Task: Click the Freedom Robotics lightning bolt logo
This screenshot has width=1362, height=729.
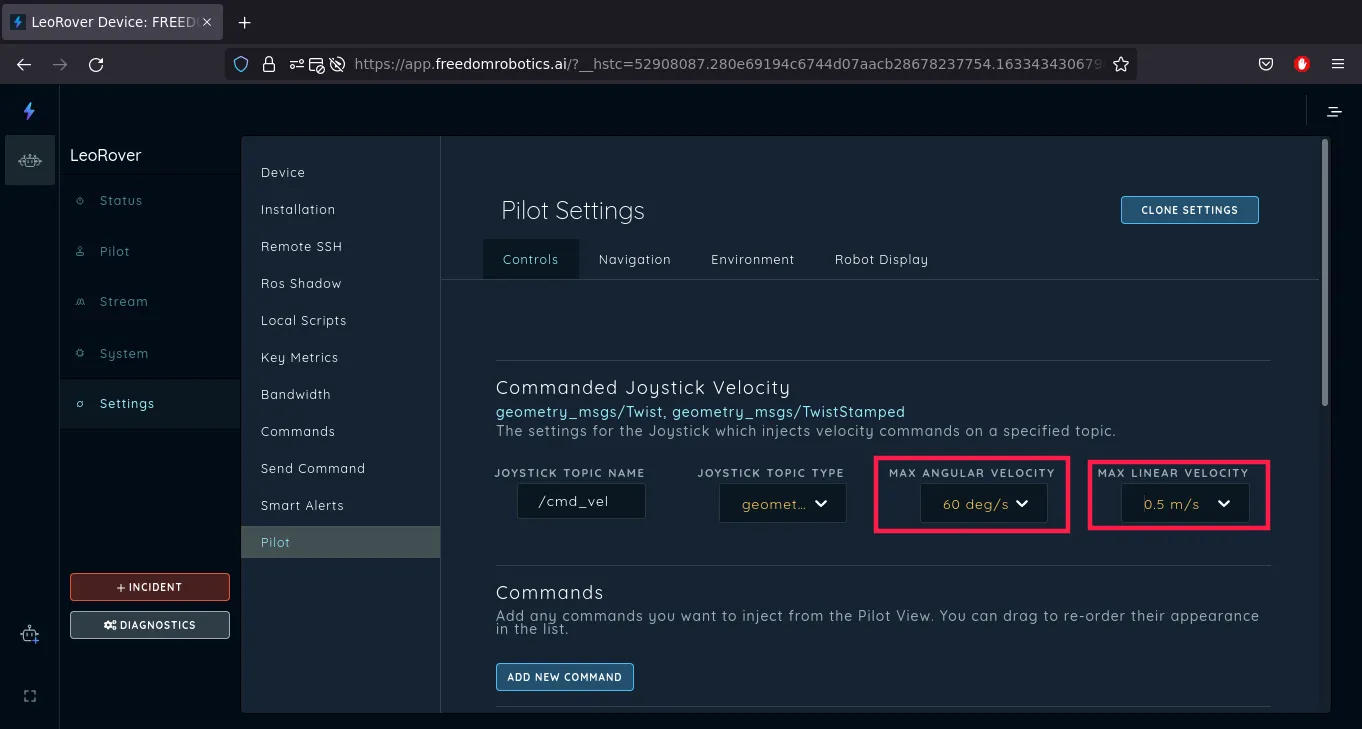Action: pos(29,111)
